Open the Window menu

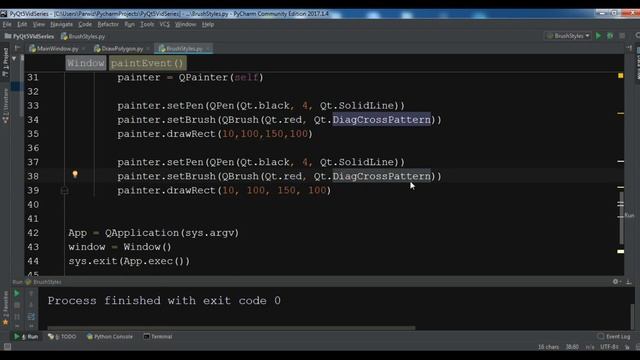tap(185, 24)
